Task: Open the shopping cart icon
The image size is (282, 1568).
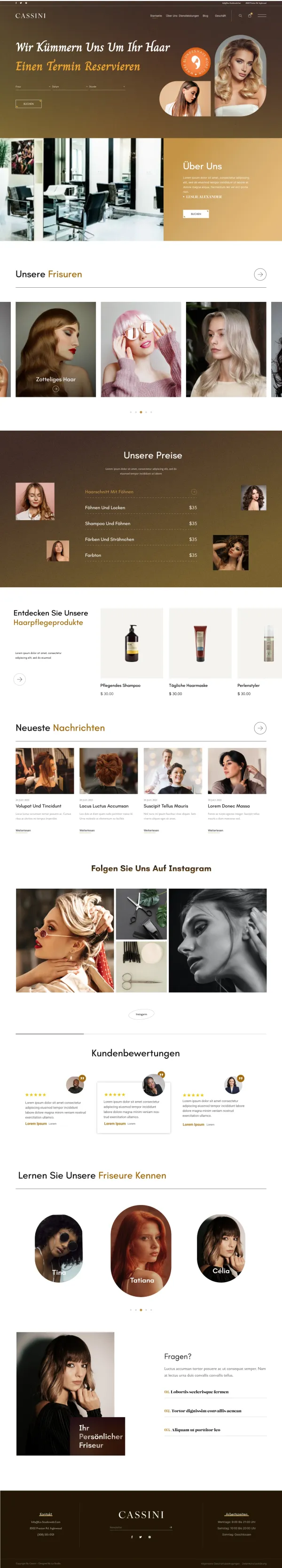Action: point(250,15)
